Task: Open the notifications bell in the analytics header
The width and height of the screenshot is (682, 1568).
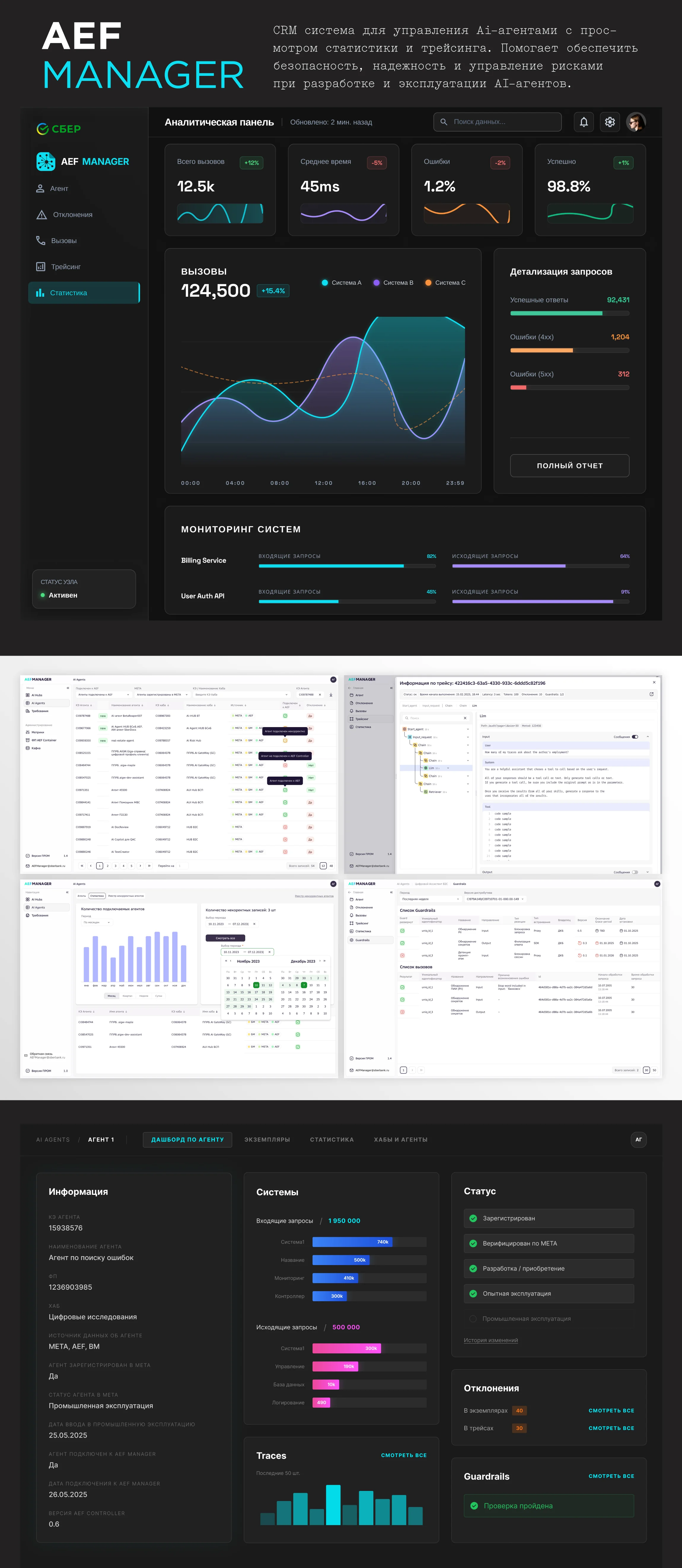Action: tap(583, 122)
